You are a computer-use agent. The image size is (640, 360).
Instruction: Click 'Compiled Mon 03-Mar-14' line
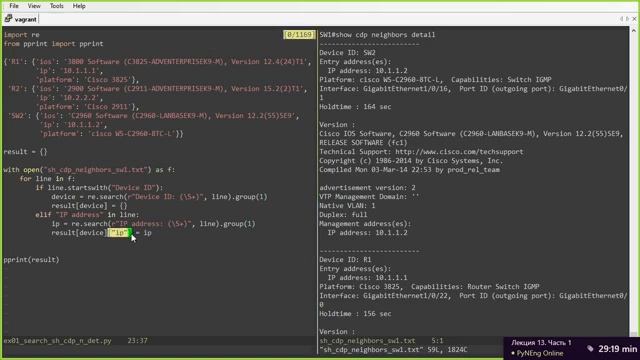409,169
